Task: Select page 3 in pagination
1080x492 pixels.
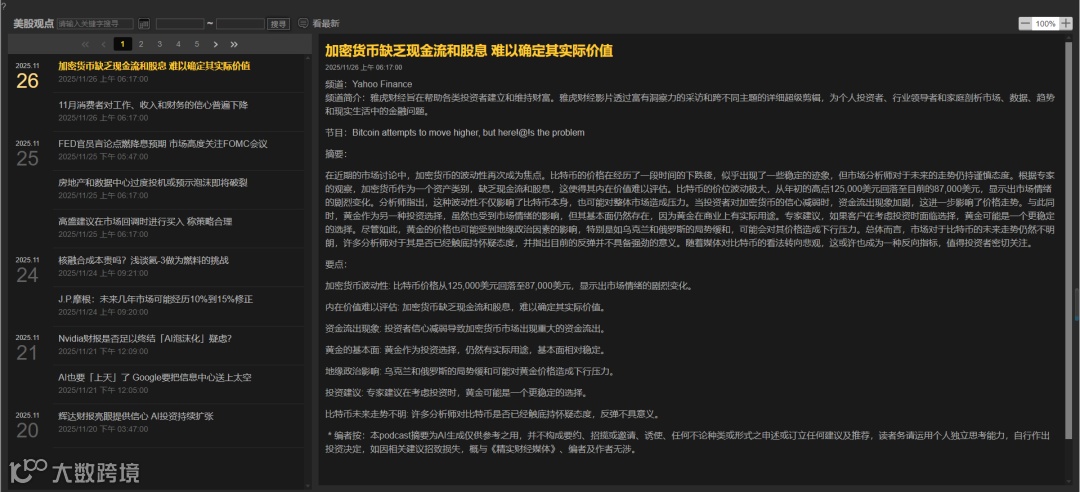Action: coord(160,44)
